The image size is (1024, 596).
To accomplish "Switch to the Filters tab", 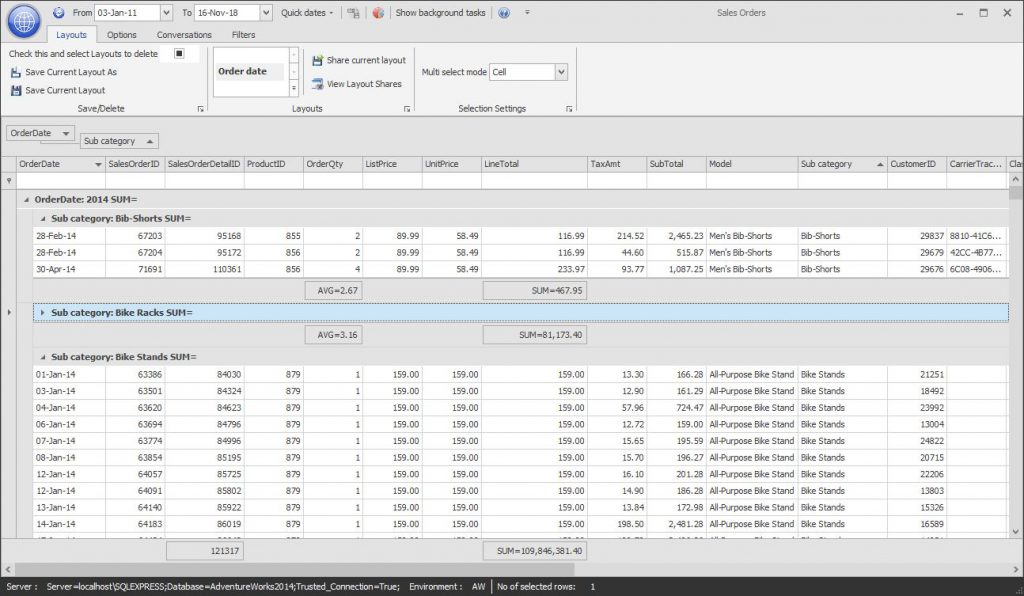I will [243, 34].
